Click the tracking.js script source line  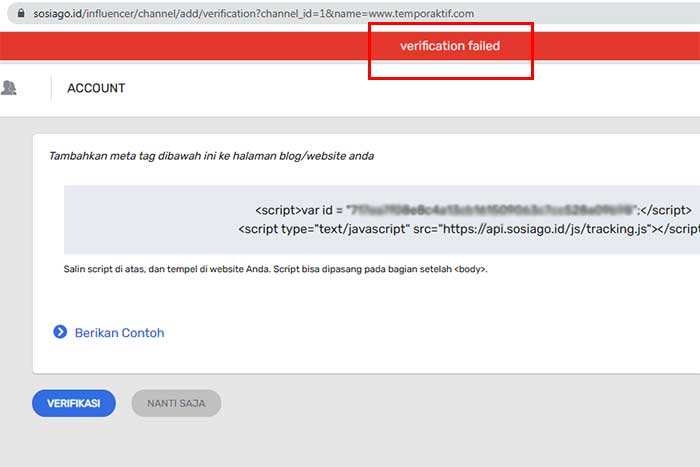click(469, 229)
